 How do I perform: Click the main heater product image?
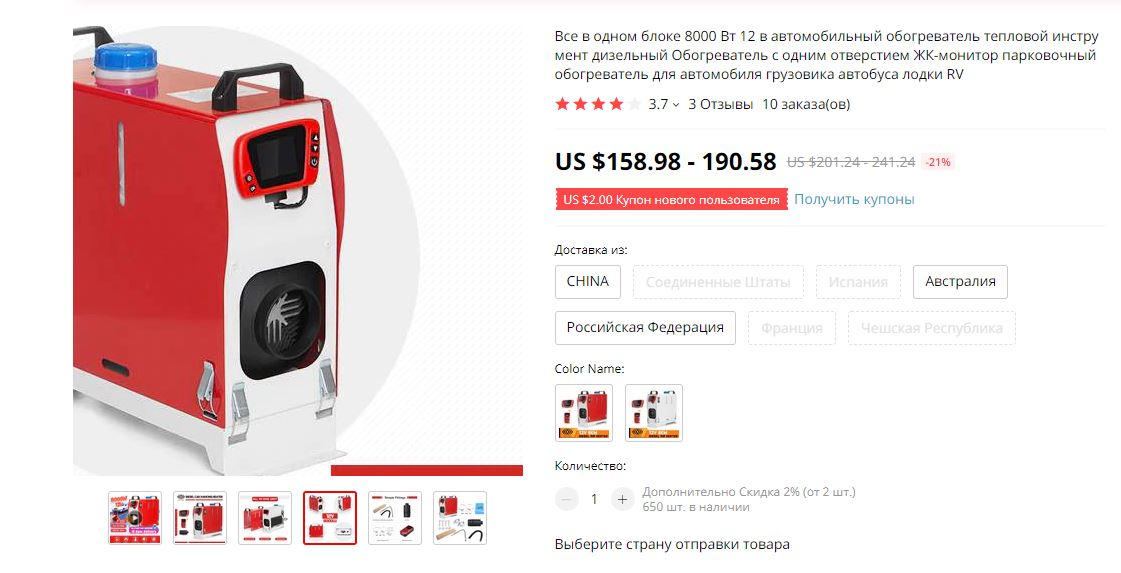(x=298, y=250)
